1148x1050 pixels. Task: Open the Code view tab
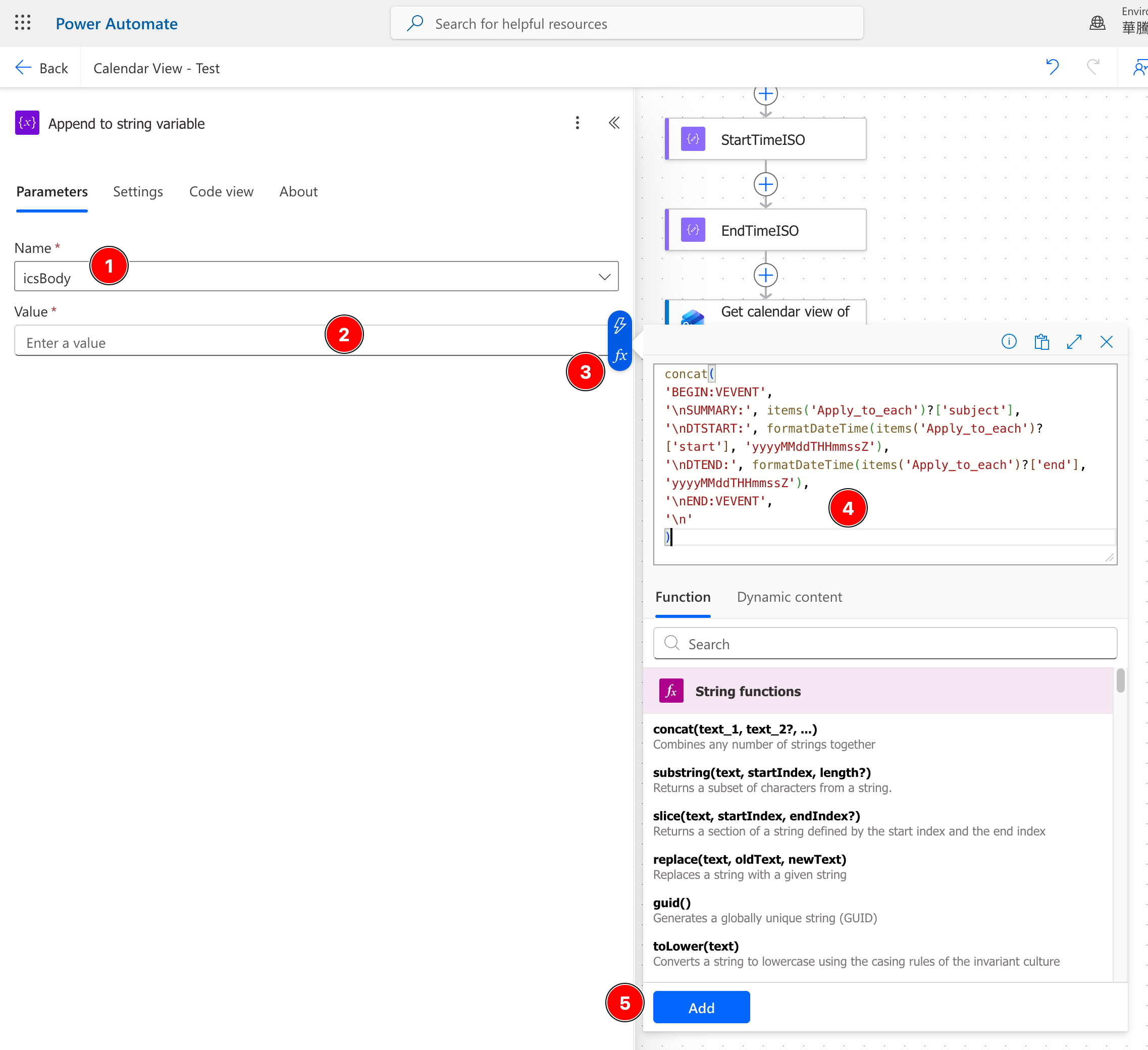(221, 192)
